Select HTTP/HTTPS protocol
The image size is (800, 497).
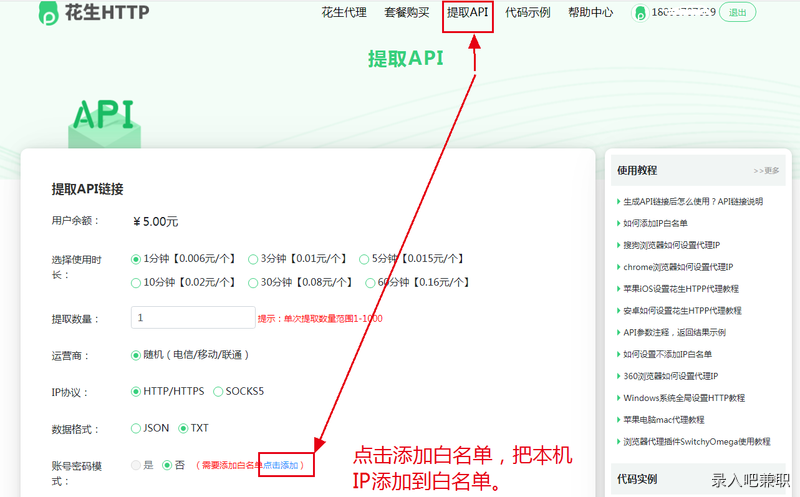pyautogui.click(x=136, y=392)
